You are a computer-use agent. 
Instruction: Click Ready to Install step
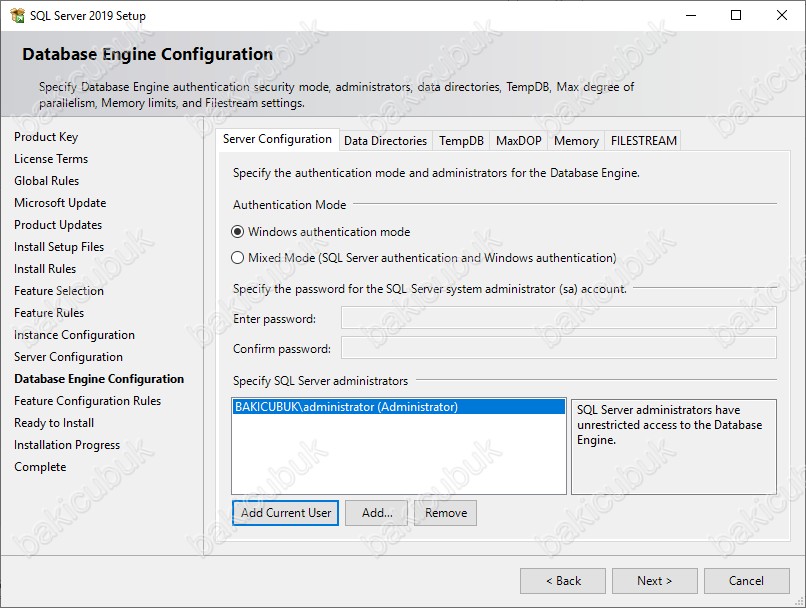coord(54,423)
